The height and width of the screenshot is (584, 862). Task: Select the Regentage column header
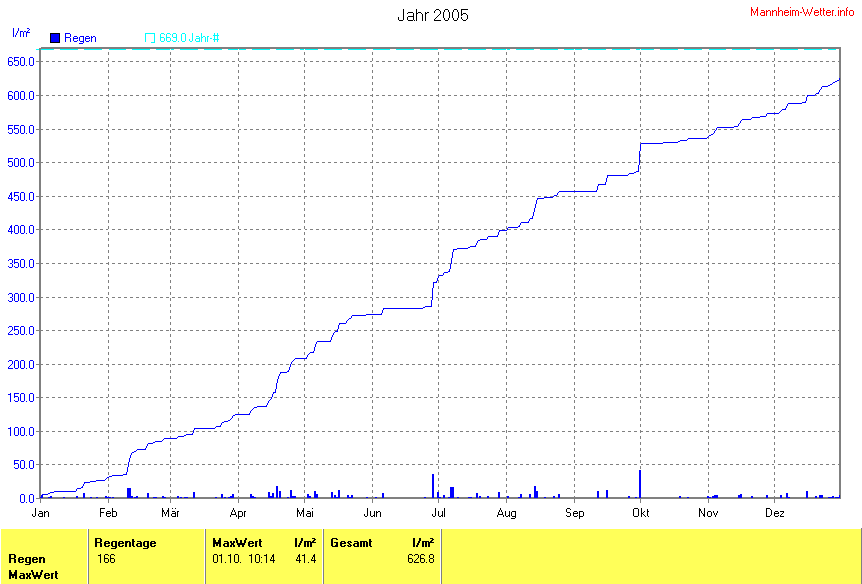[x=125, y=542]
